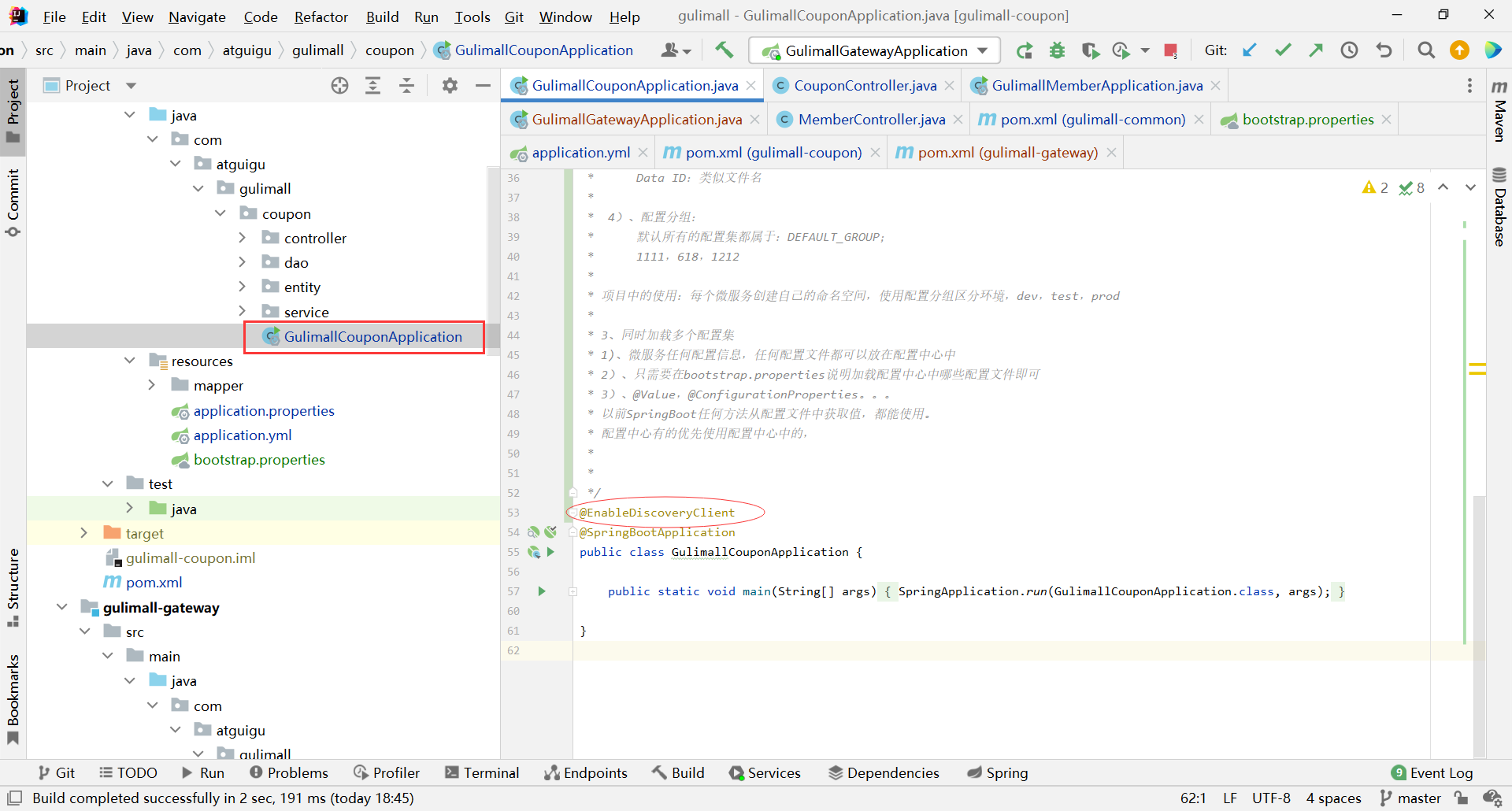Screen dimensions: 1512x811
Task: Switch to pom.xml (gulimall-gateway) tab
Action: pos(1007,153)
